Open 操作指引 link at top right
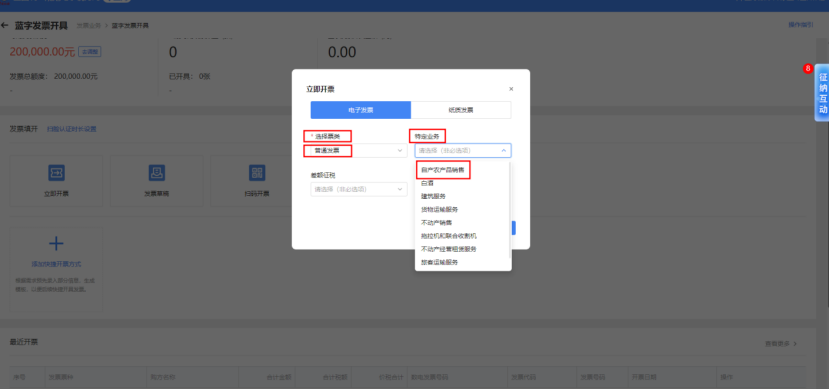The height and width of the screenshot is (389, 829). point(800,25)
